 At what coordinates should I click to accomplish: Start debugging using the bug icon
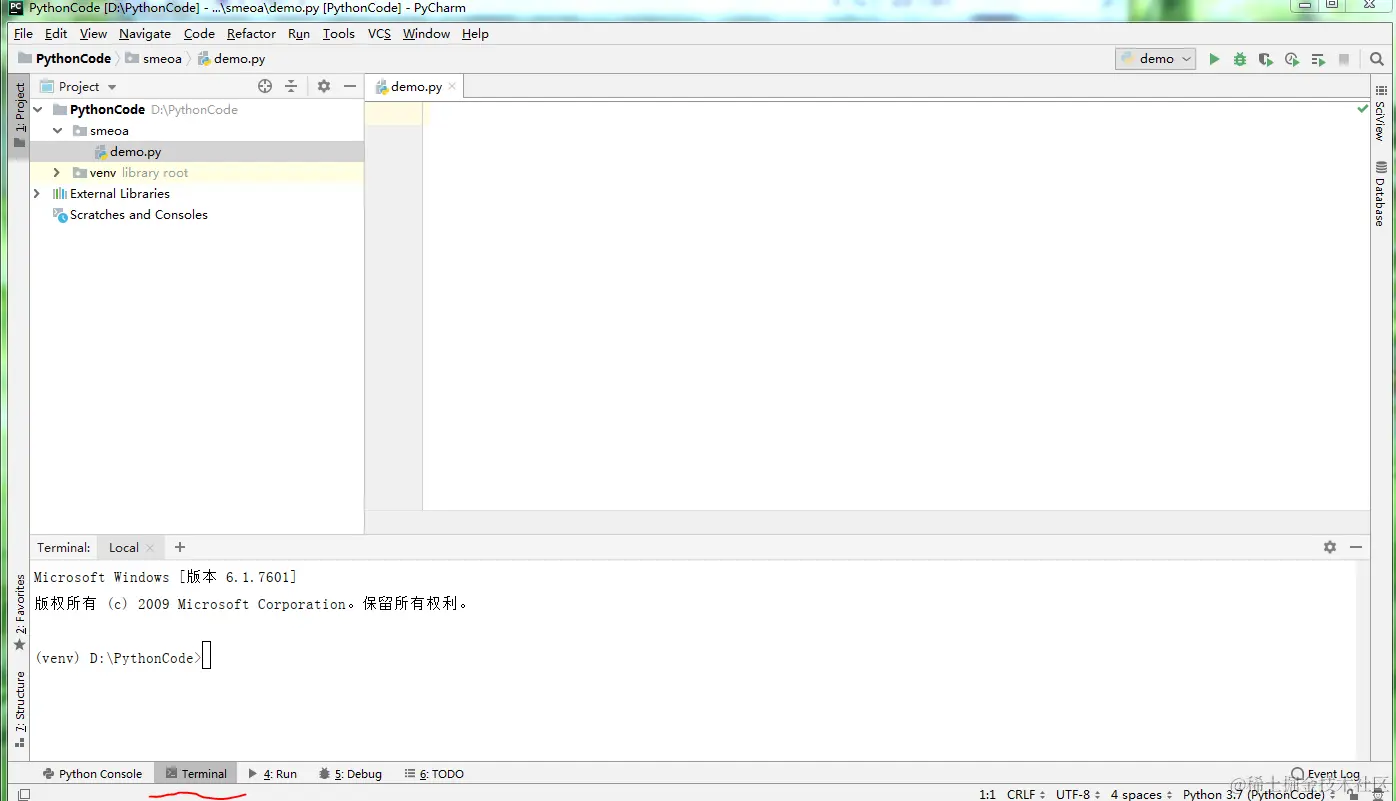(x=1240, y=58)
